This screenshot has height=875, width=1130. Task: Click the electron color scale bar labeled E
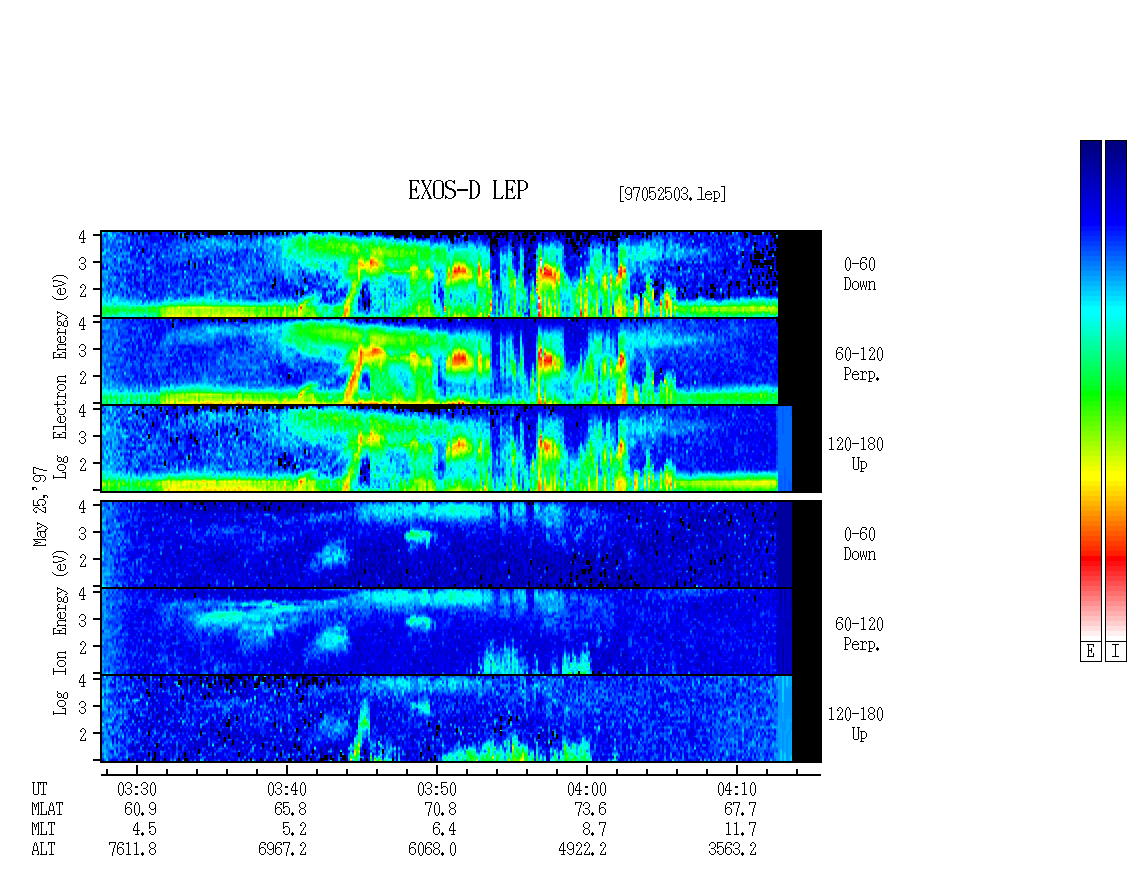tap(1090, 390)
